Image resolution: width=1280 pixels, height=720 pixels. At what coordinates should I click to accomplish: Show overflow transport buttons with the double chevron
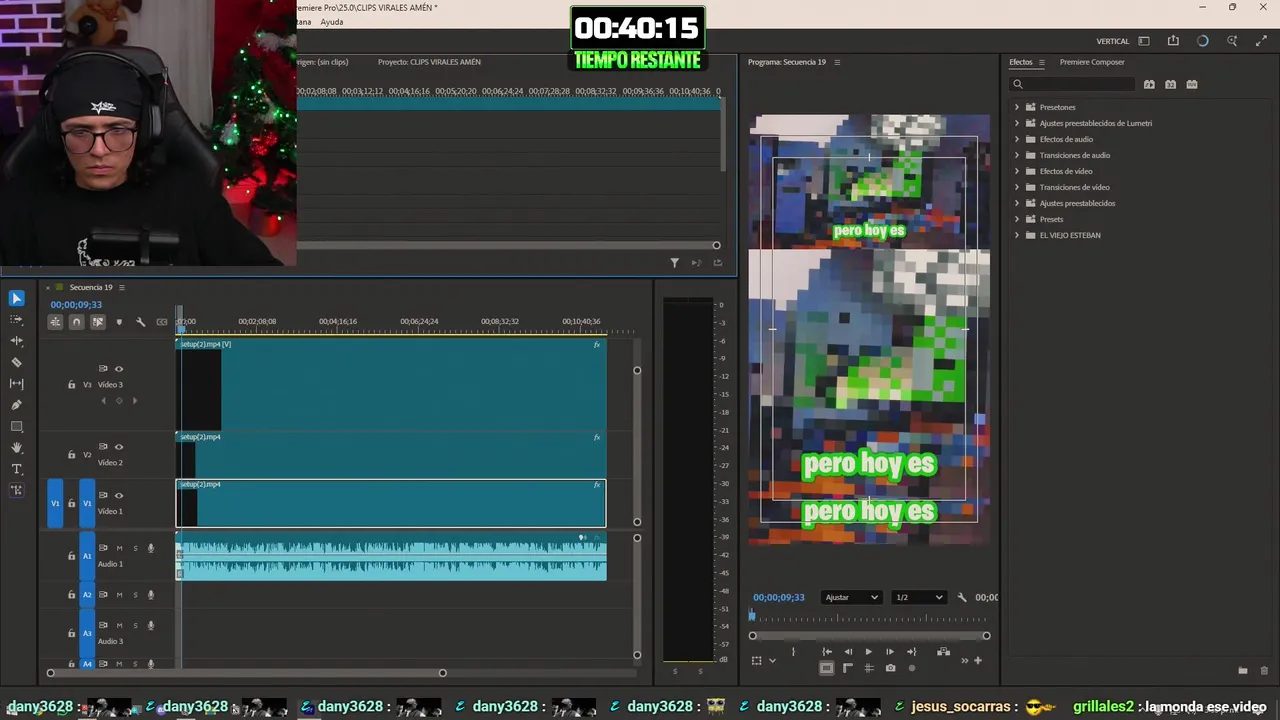point(965,660)
